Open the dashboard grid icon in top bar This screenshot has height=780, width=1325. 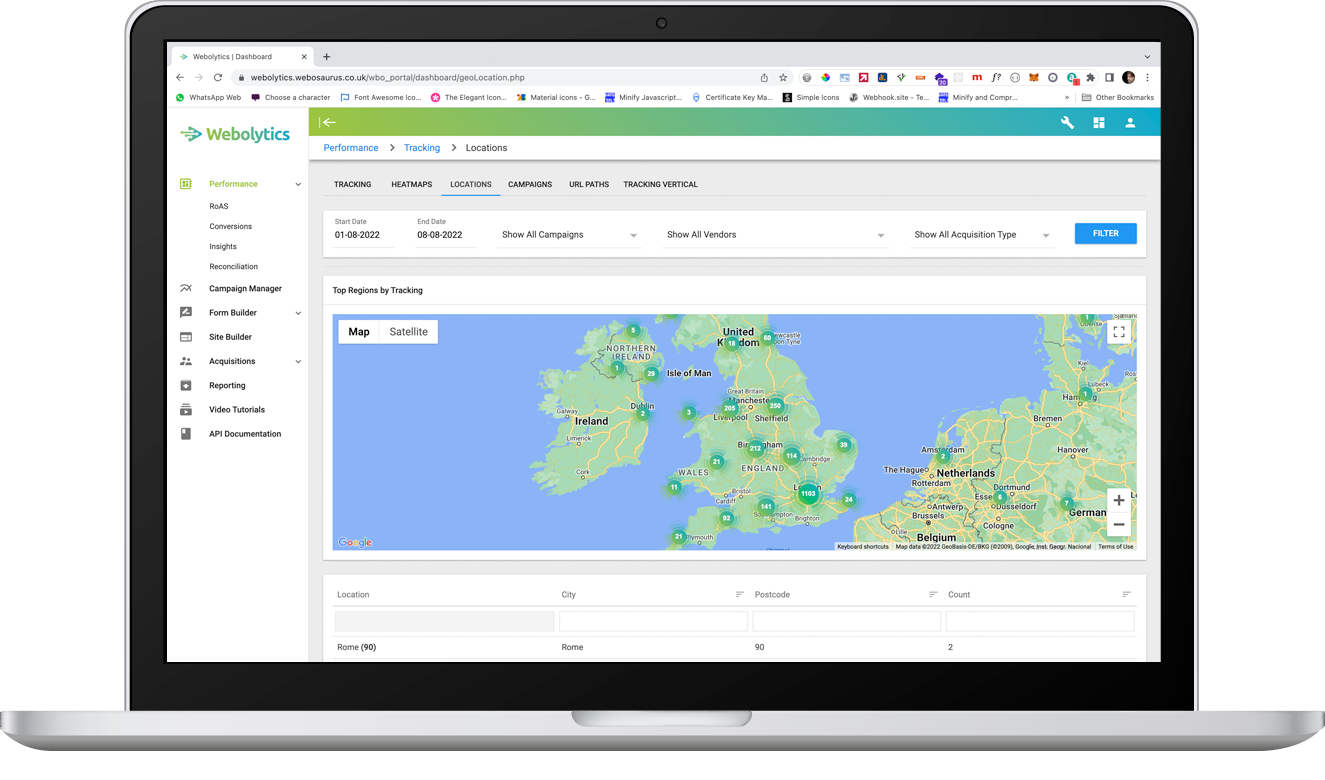coord(1098,122)
